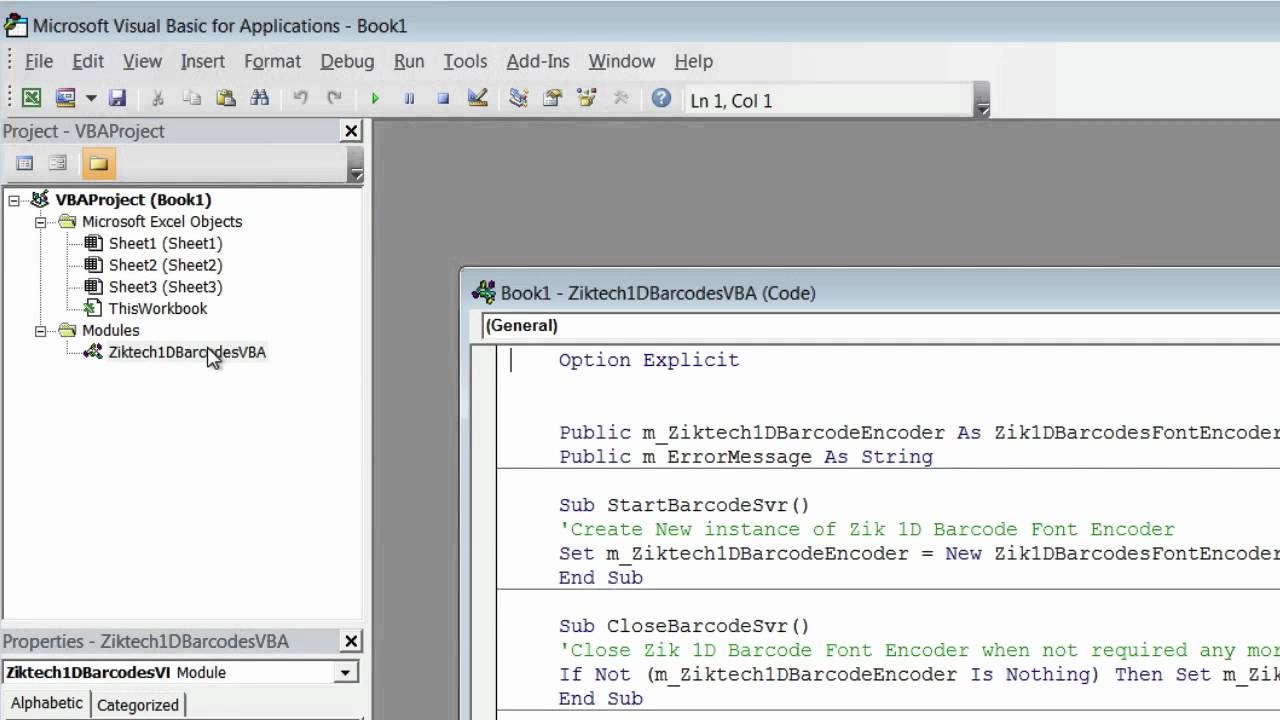This screenshot has height=720, width=1280.
Task: Click the Project panel toolbar overflow arrow
Action: pos(355,166)
